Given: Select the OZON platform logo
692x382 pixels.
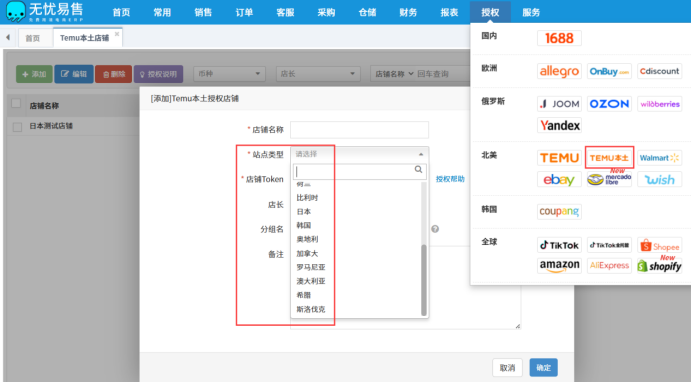Looking at the screenshot, I should [x=609, y=104].
